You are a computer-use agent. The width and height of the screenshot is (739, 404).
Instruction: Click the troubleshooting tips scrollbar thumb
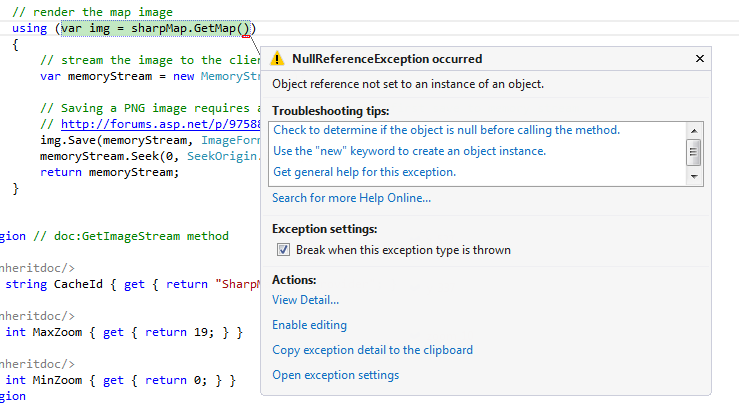694,152
